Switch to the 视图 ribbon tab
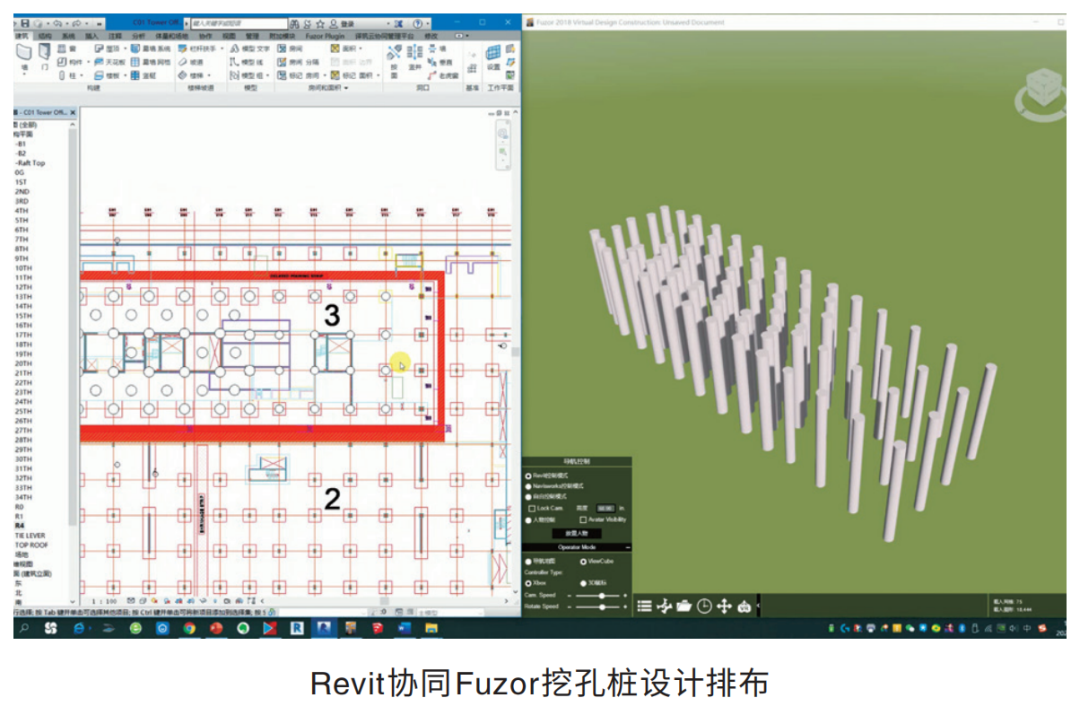 (229, 36)
